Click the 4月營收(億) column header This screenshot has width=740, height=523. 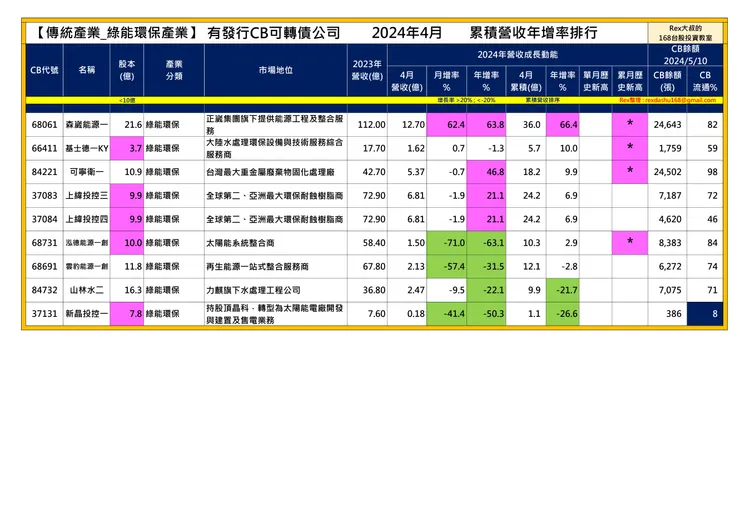[407, 81]
